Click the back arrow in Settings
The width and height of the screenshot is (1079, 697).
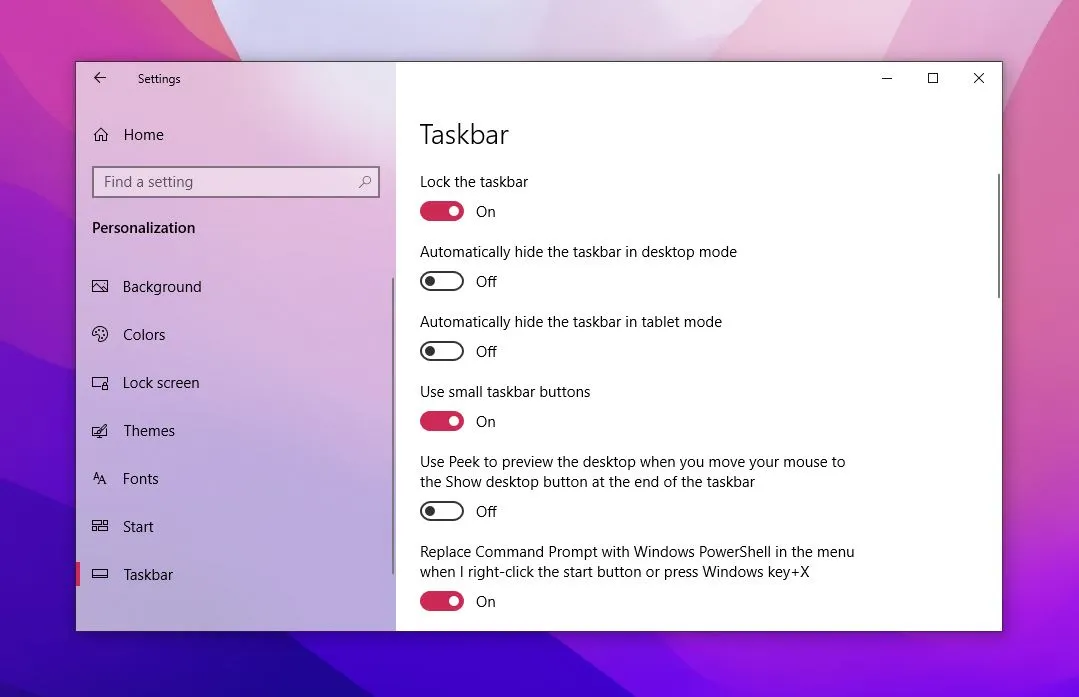click(x=100, y=77)
